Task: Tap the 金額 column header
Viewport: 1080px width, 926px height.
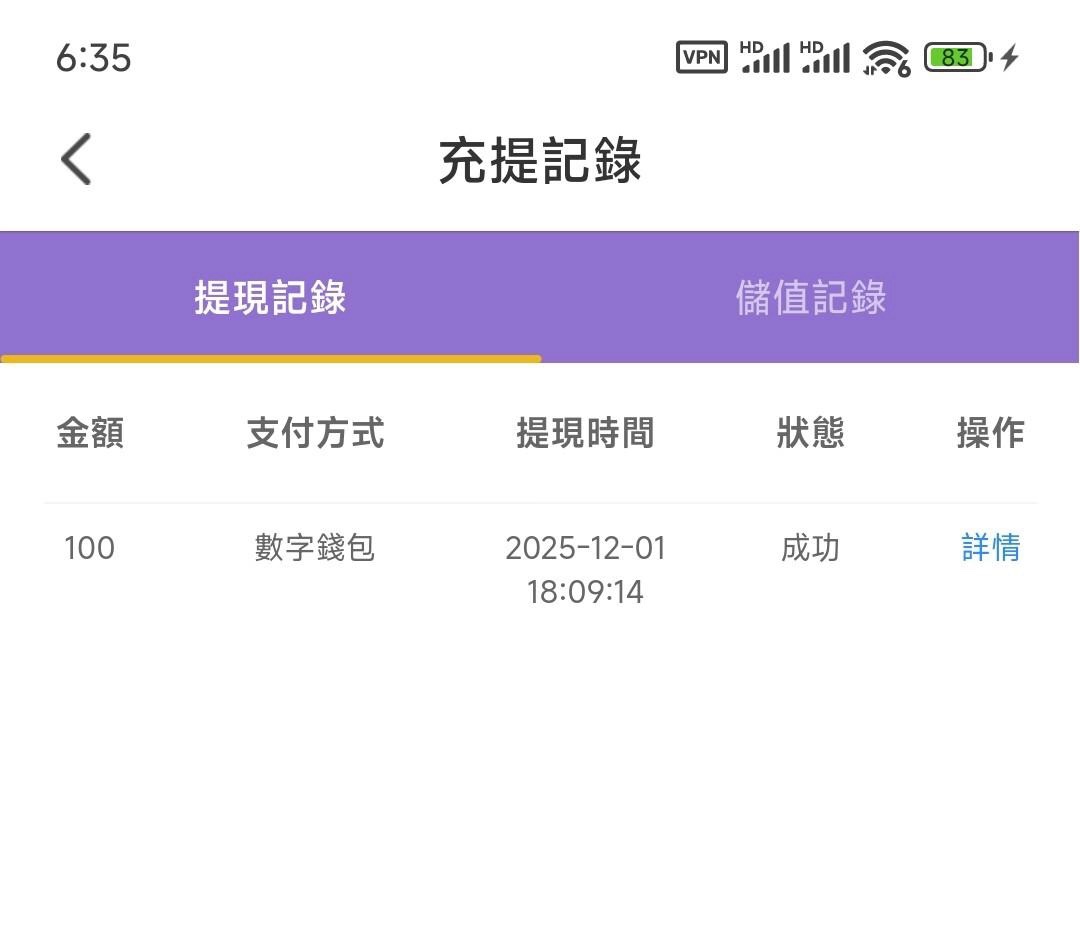Action: pyautogui.click(x=90, y=433)
